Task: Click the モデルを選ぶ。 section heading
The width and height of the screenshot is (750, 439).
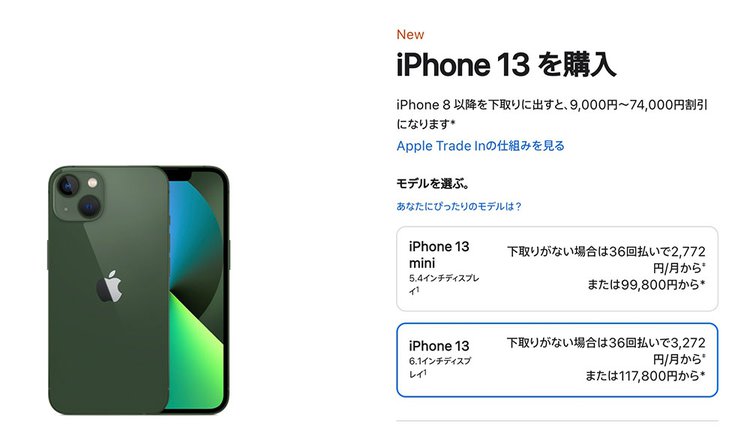Action: pyautogui.click(x=433, y=184)
